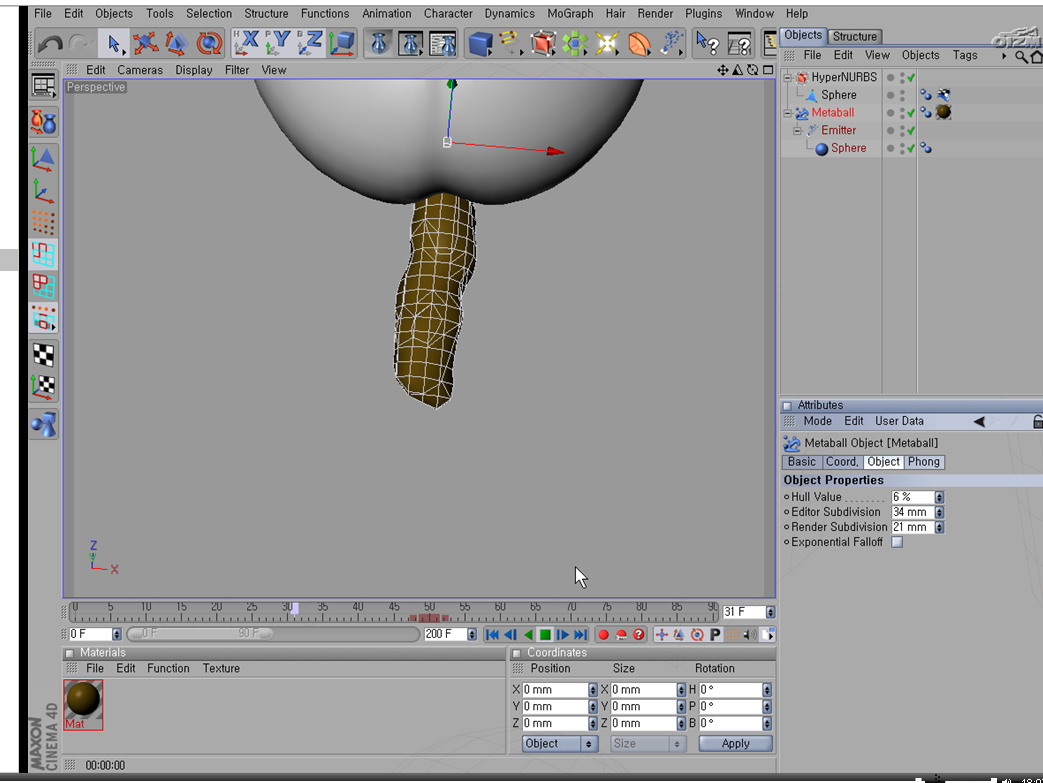Screen dimensions: 1043x783
Task: Open the light/scene objects icon
Action: 607,44
